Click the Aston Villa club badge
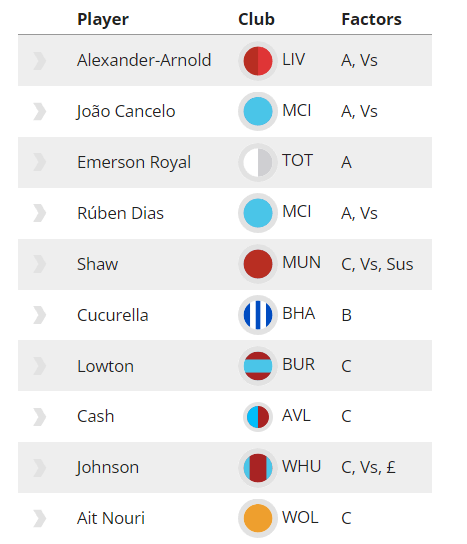 click(x=258, y=416)
